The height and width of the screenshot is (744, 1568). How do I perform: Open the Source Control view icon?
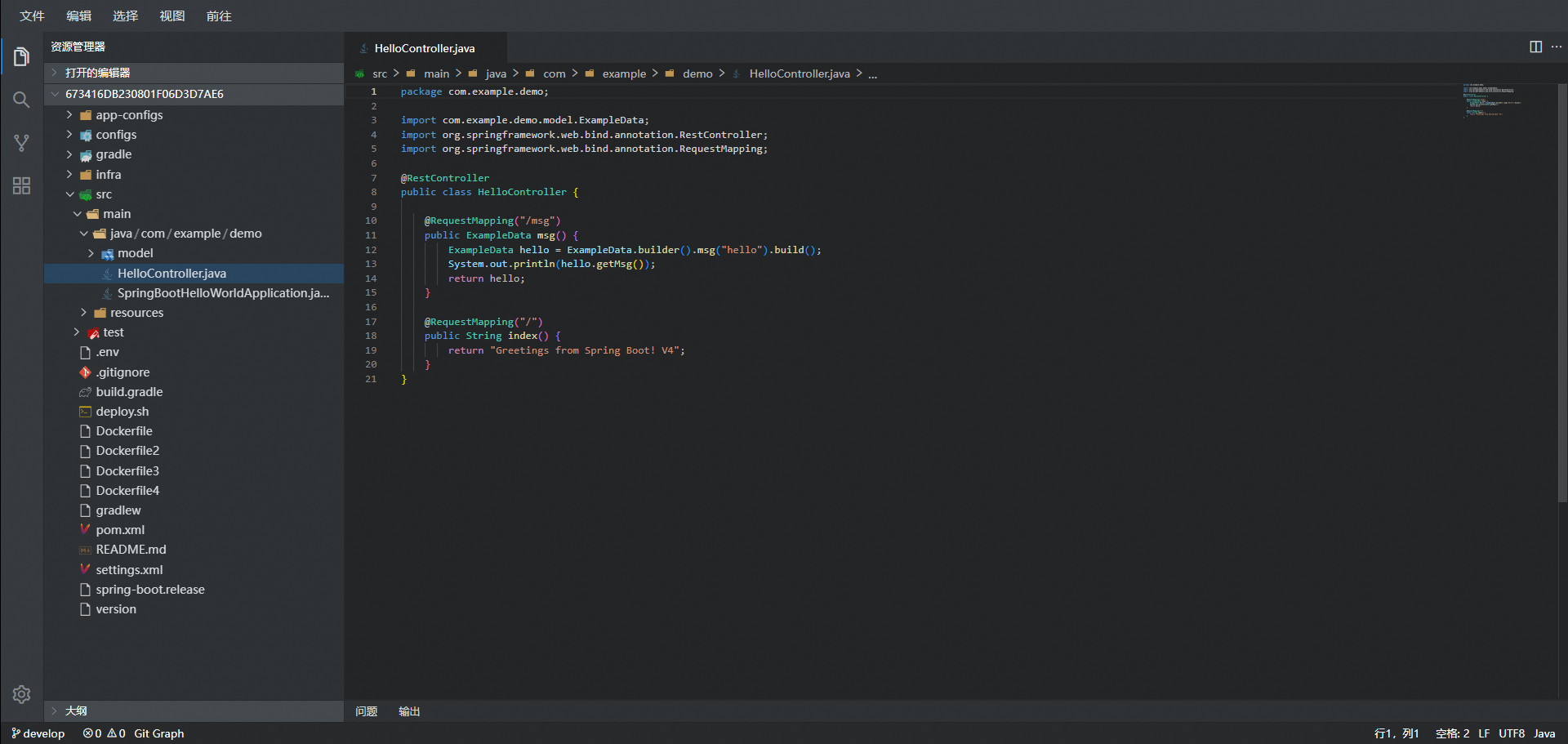[x=22, y=143]
